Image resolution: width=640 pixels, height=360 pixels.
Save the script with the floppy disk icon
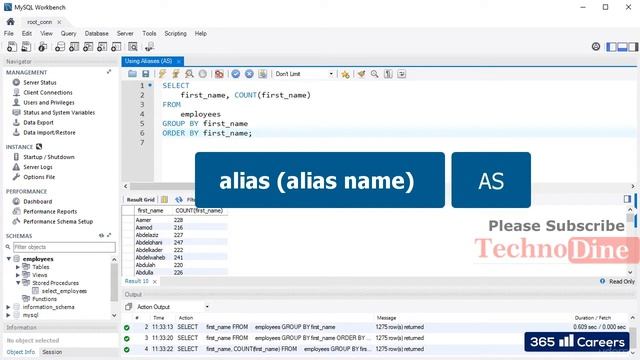click(146, 74)
